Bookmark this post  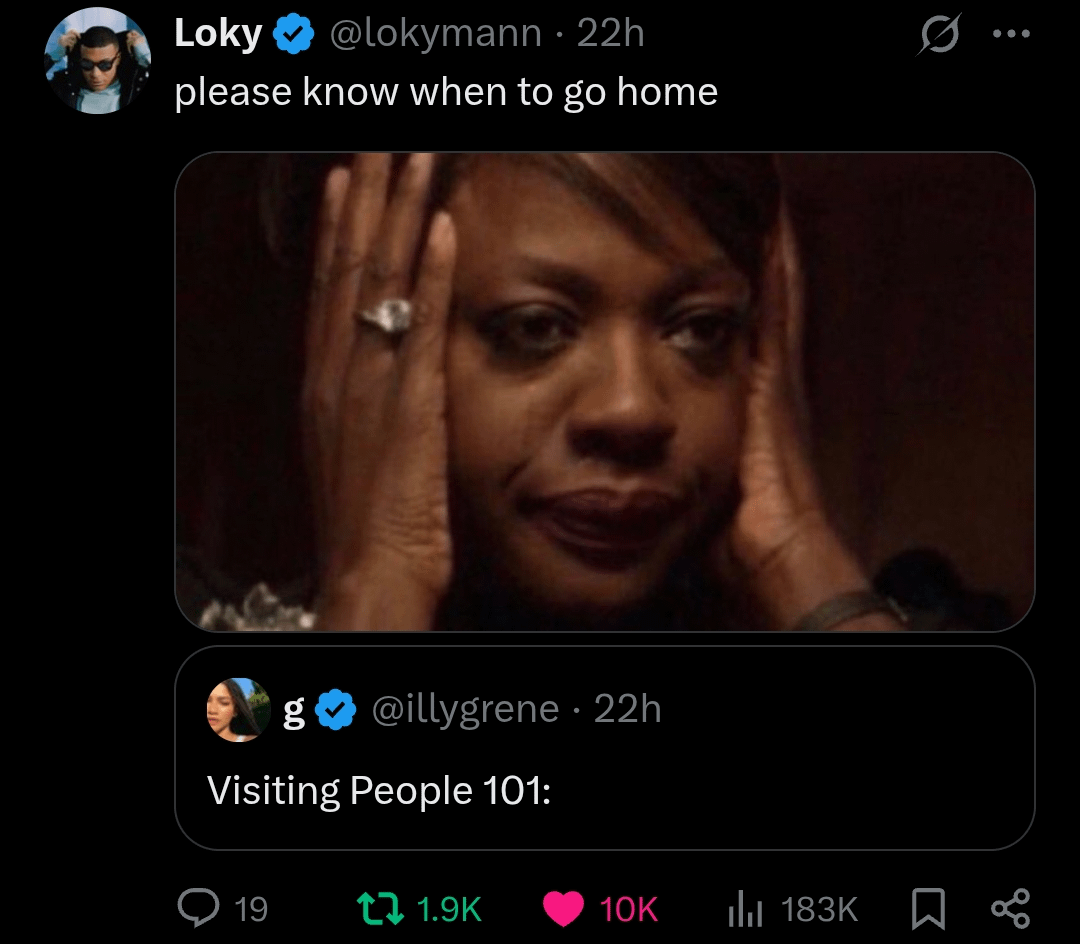coord(928,908)
